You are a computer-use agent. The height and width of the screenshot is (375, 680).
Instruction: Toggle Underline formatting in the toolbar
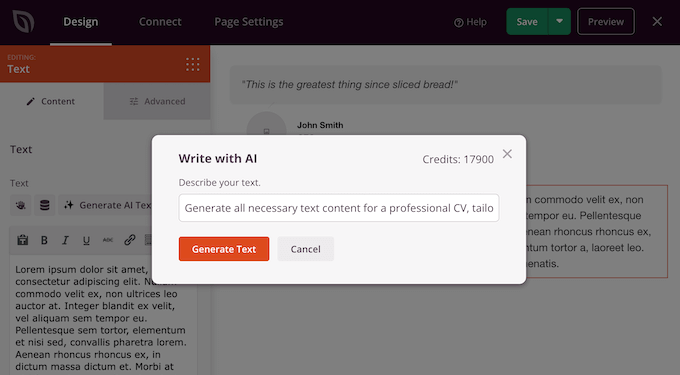(86, 240)
